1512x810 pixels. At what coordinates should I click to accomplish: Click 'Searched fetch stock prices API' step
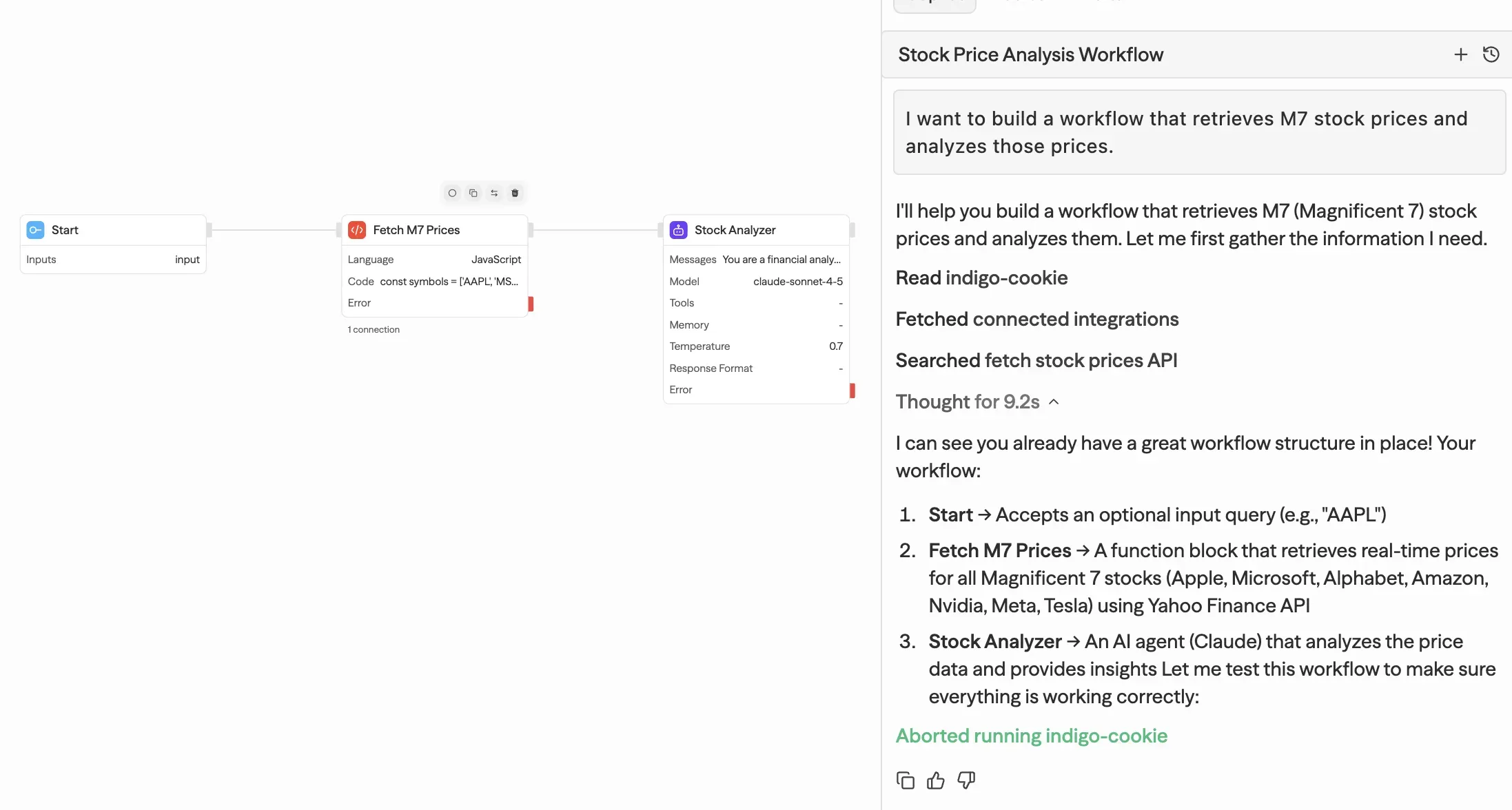[1036, 360]
